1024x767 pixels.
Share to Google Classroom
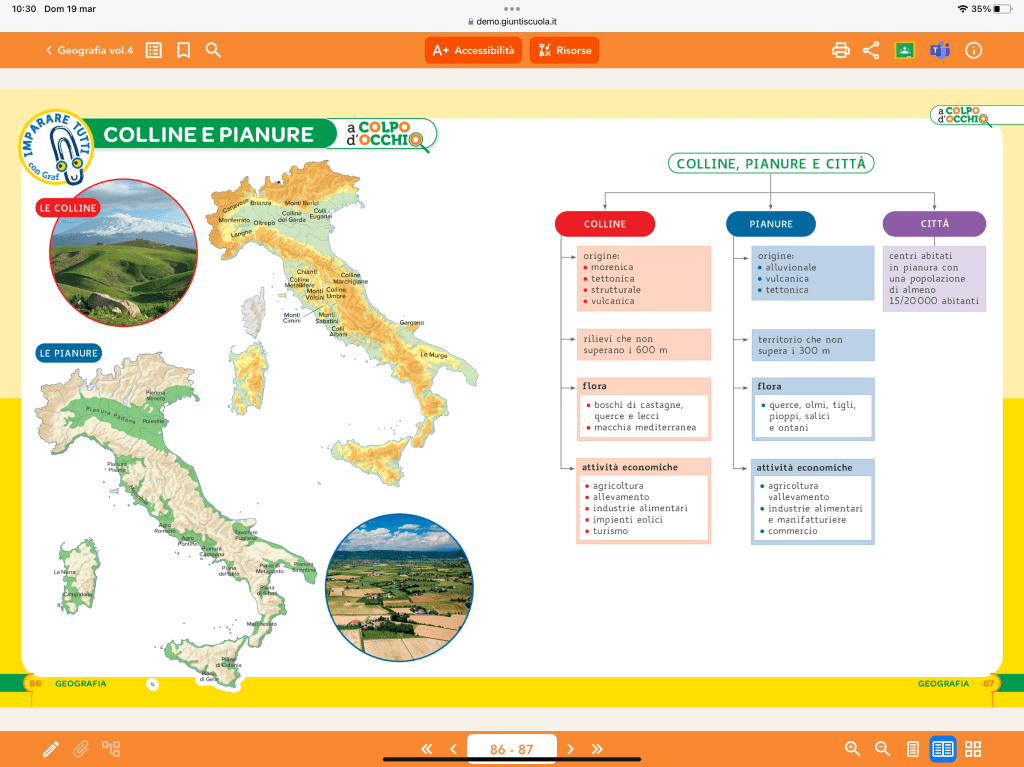point(905,50)
